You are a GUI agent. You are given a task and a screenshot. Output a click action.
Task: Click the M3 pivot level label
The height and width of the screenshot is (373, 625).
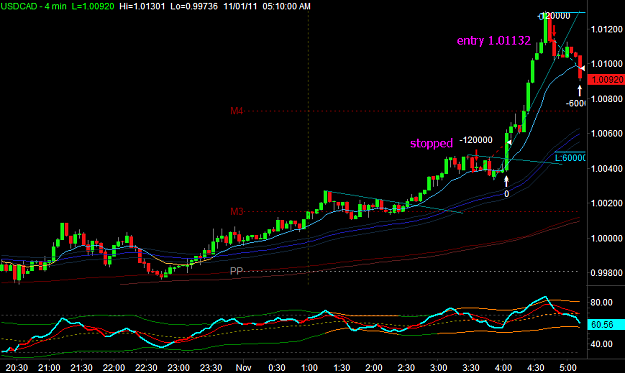(236, 212)
